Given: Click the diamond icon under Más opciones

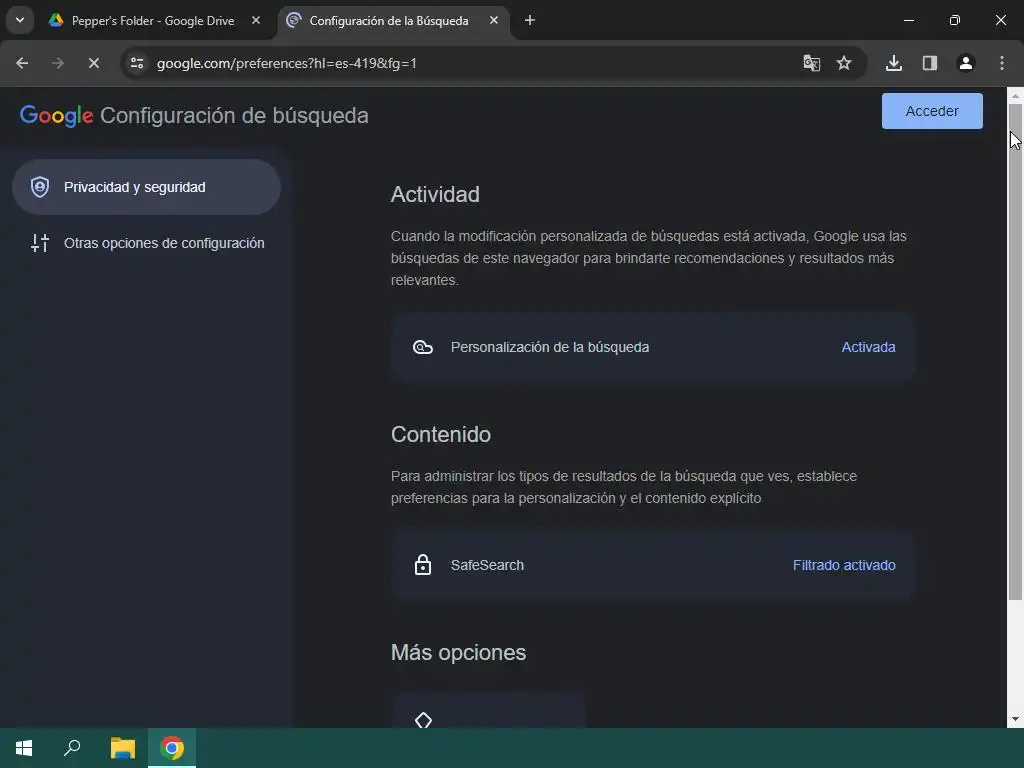Looking at the screenshot, I should [x=423, y=720].
